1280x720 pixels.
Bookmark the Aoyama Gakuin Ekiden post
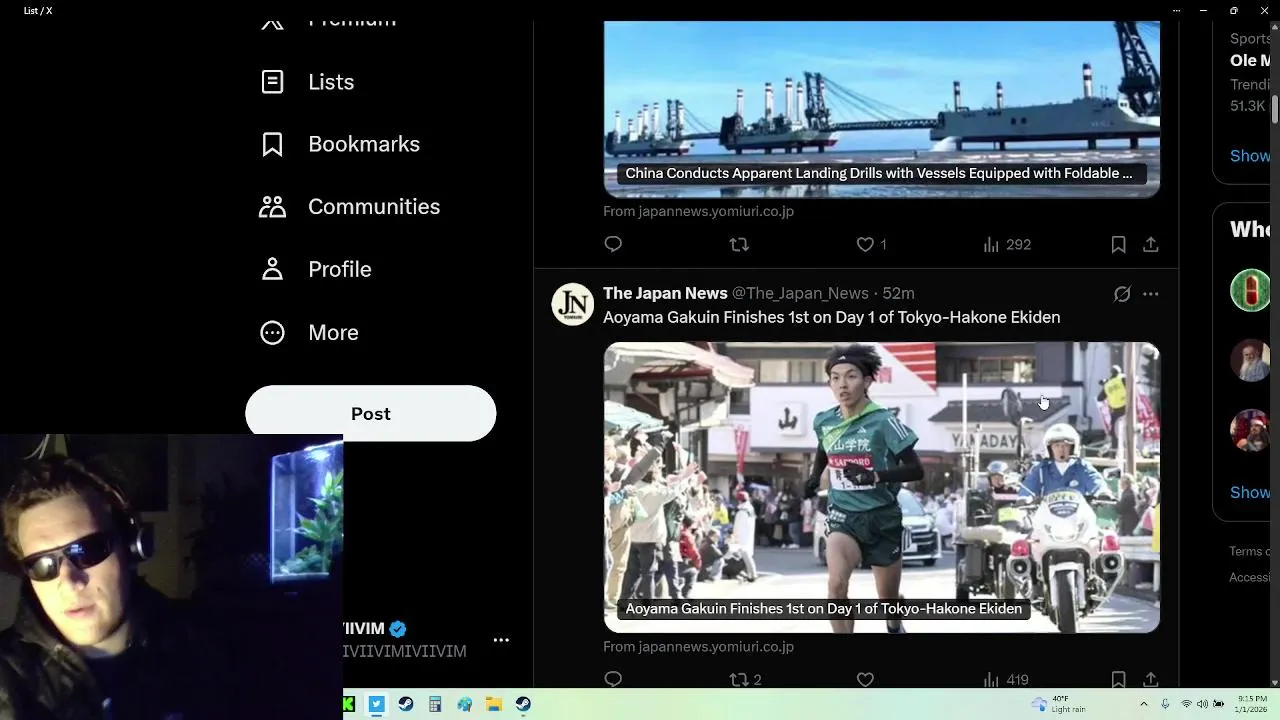(1118, 680)
